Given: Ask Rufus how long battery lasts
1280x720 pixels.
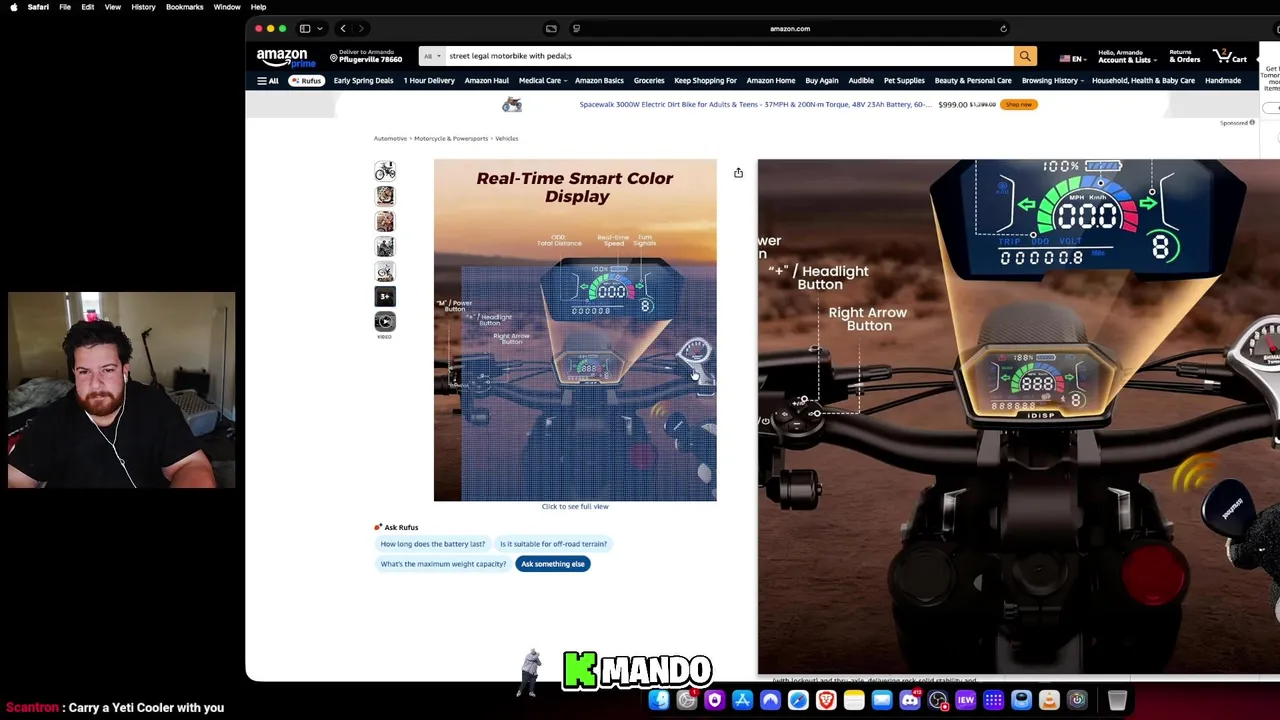Looking at the screenshot, I should pos(433,544).
